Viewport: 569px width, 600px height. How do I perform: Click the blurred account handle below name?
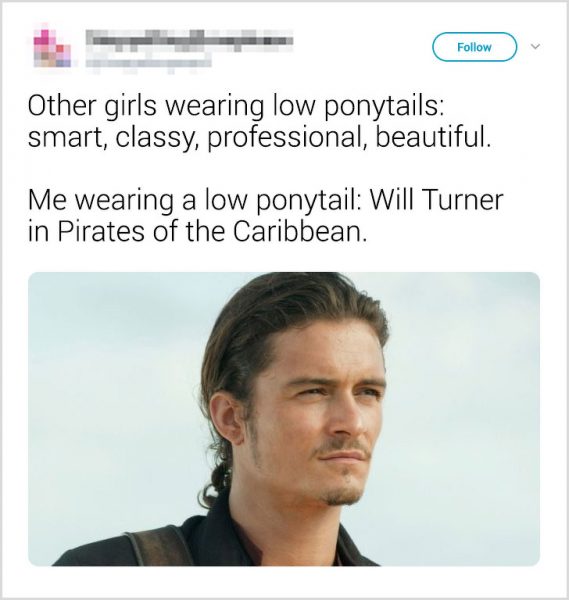[x=148, y=63]
